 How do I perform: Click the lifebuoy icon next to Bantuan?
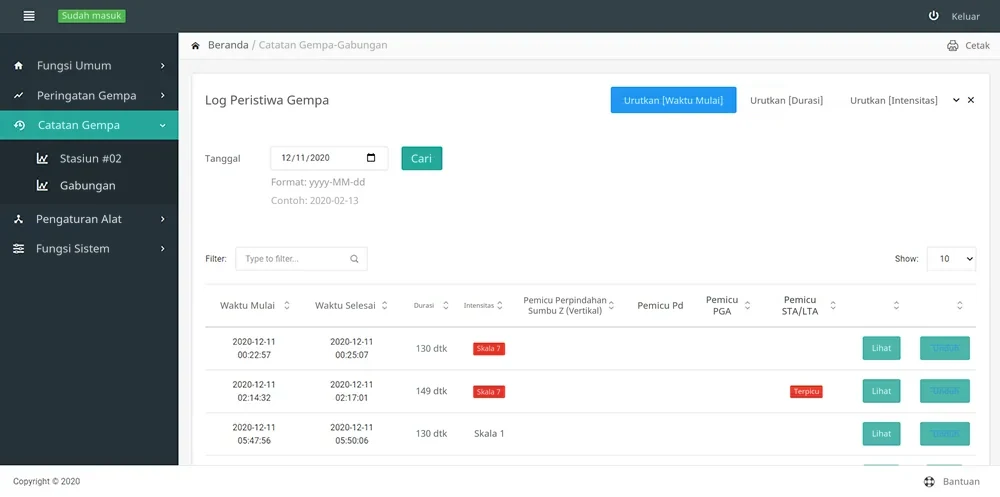coord(929,482)
